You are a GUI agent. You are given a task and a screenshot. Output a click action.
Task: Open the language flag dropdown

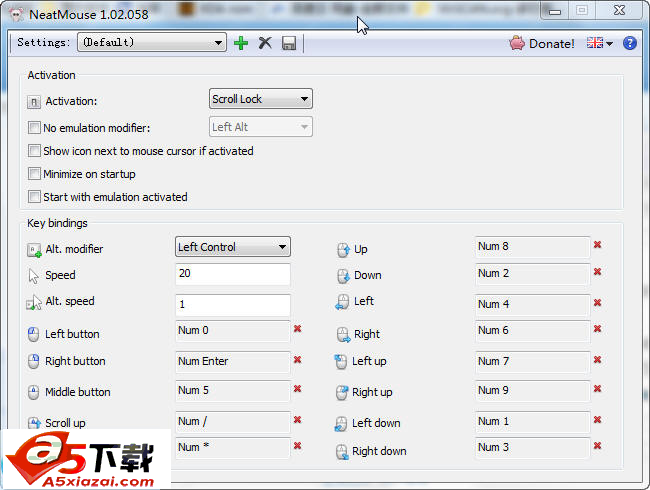[599, 43]
